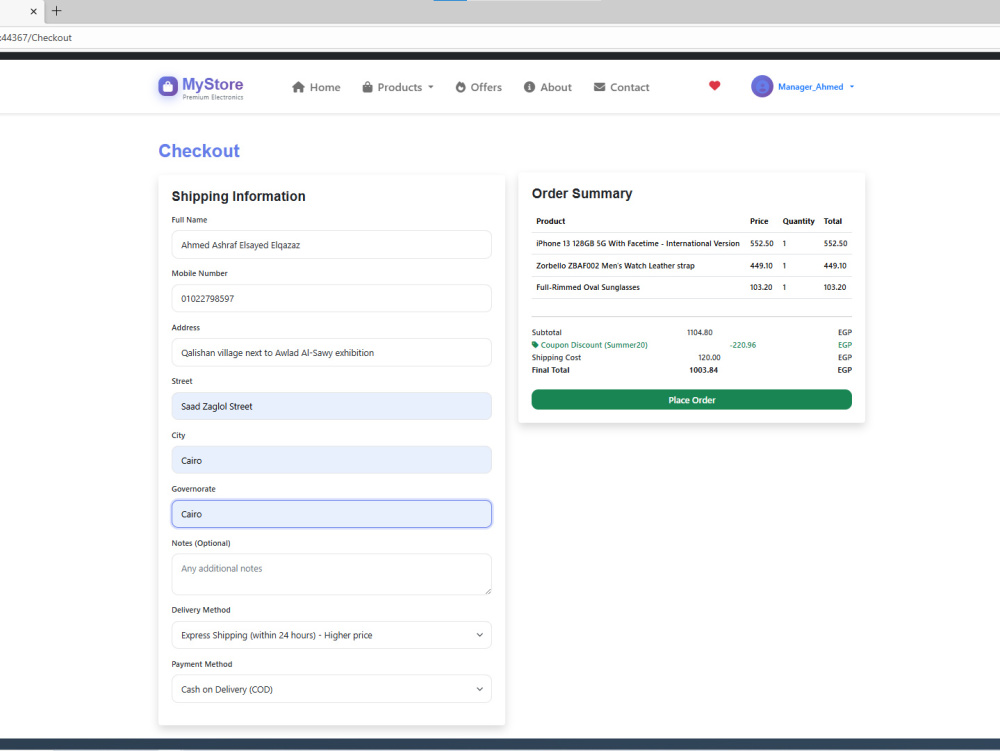Click the iPhone row total 552.50

835,244
